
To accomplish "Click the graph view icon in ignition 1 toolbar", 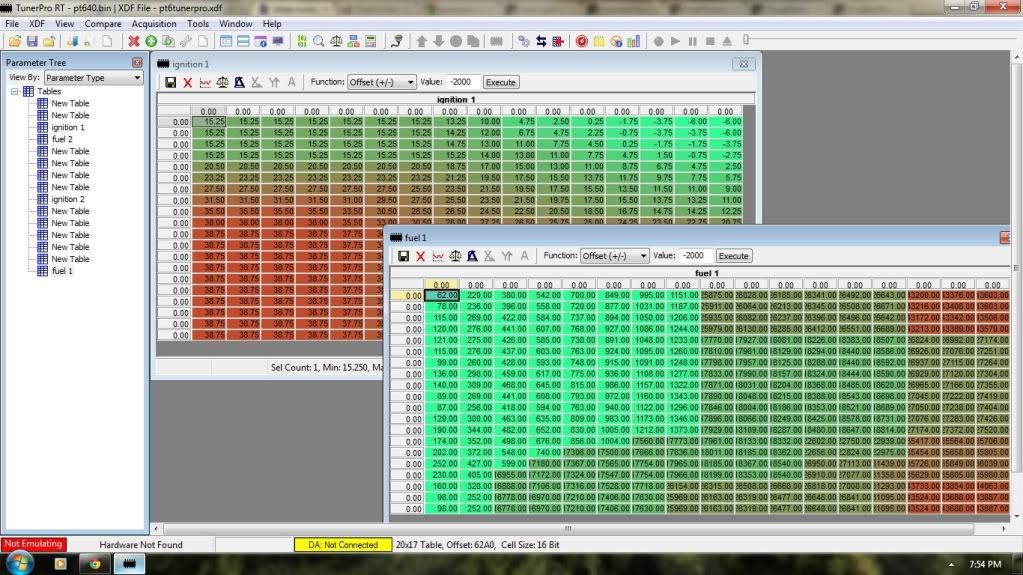I will coord(205,82).
